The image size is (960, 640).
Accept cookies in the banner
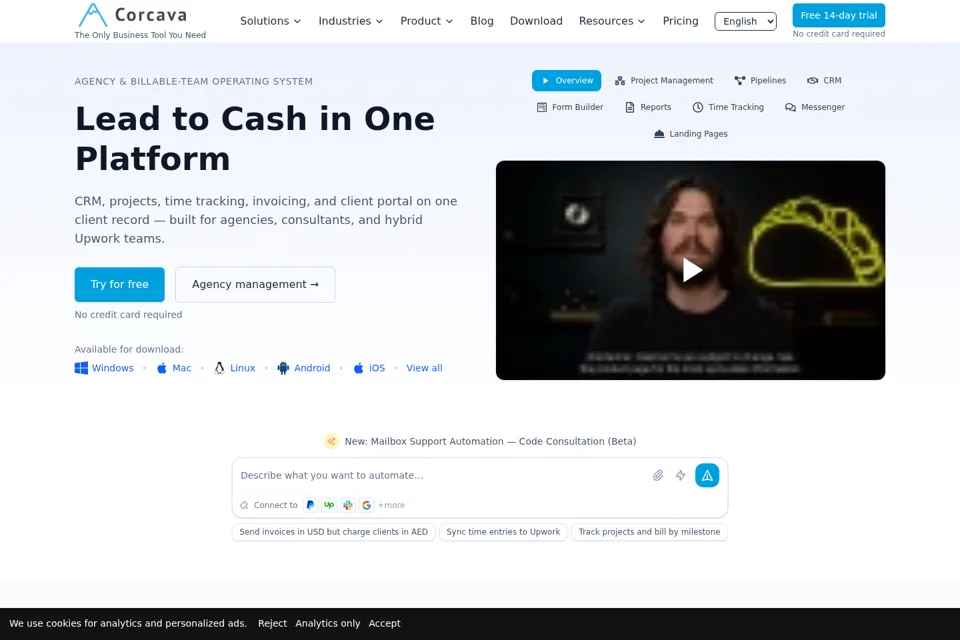point(384,623)
